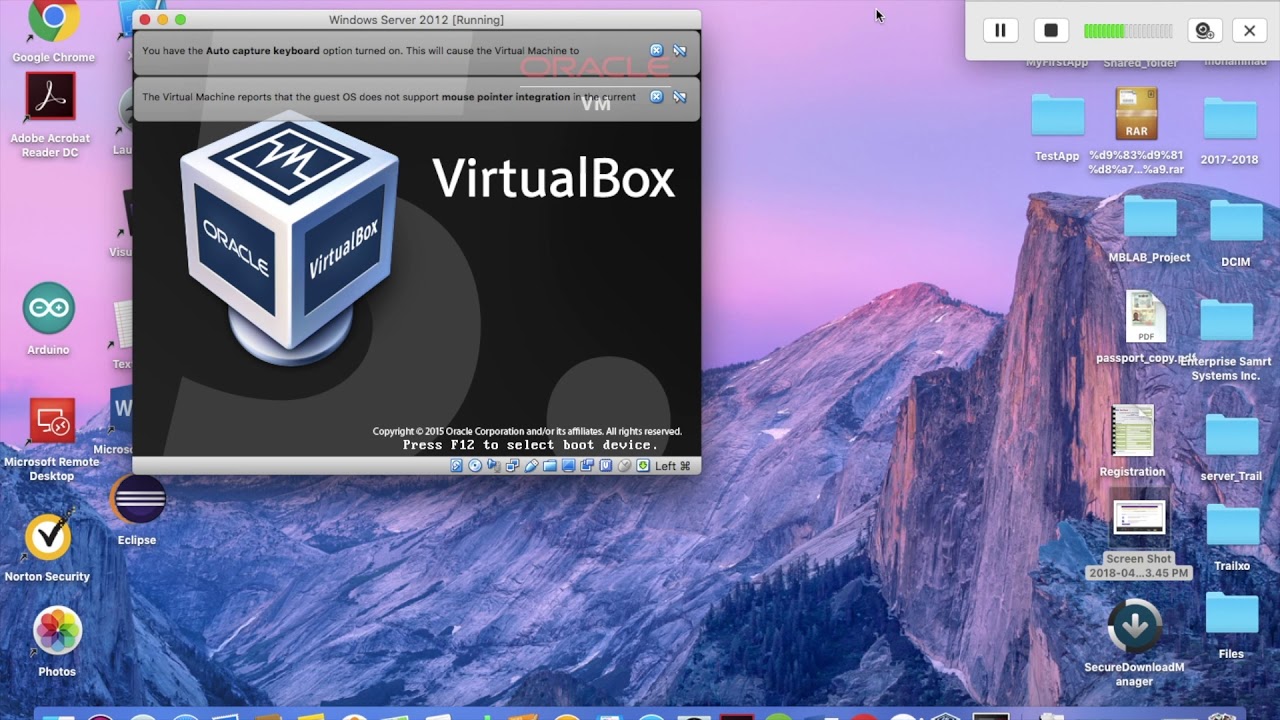Viewport: 1280px width, 720px height.
Task: Open the optical disc indicator in VirtualBox status bar
Action: 475,466
